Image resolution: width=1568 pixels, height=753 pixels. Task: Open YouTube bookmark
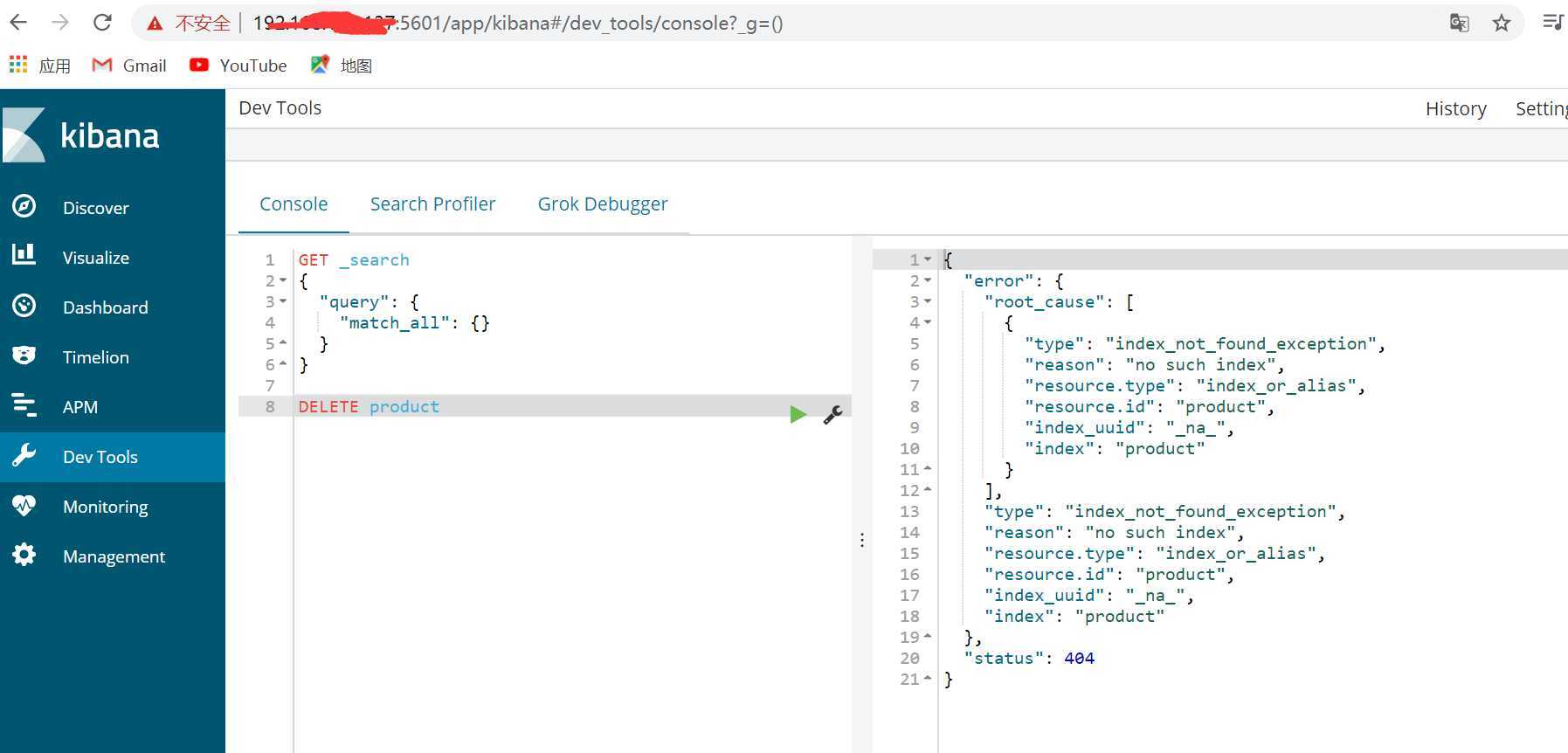click(x=238, y=66)
